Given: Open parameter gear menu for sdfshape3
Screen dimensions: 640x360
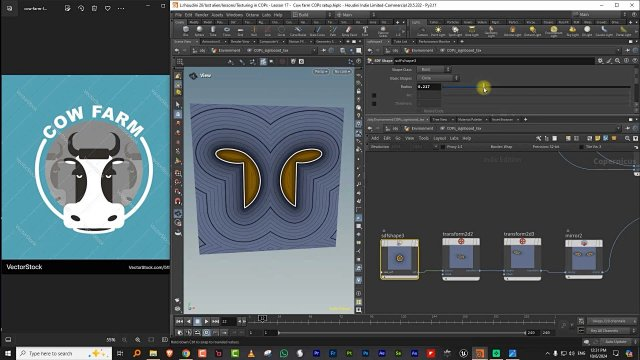Looking at the screenshot, I should 600,60.
